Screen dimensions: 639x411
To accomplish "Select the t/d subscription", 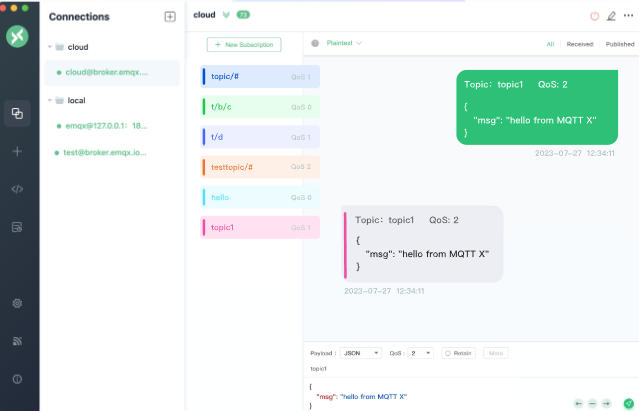I will click(260, 137).
